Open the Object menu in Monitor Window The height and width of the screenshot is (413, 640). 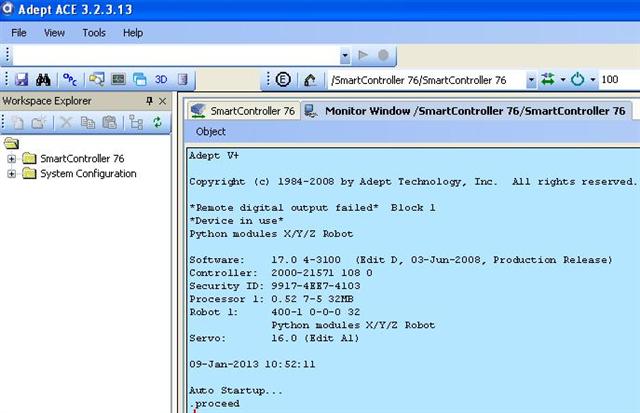(211, 131)
